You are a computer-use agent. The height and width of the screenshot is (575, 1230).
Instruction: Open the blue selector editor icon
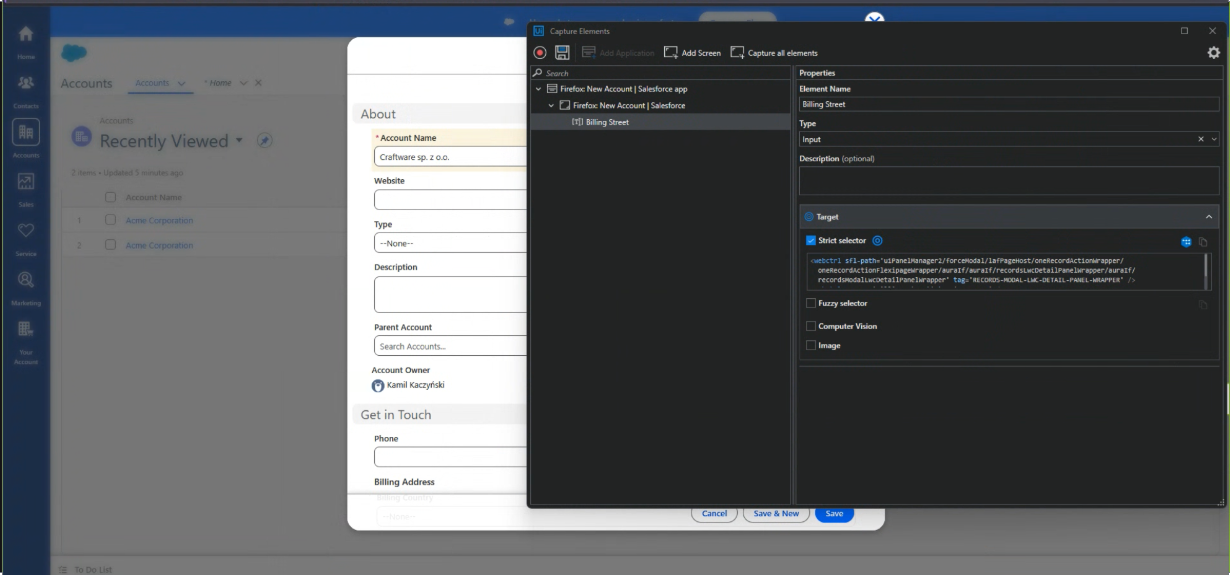(x=1186, y=242)
